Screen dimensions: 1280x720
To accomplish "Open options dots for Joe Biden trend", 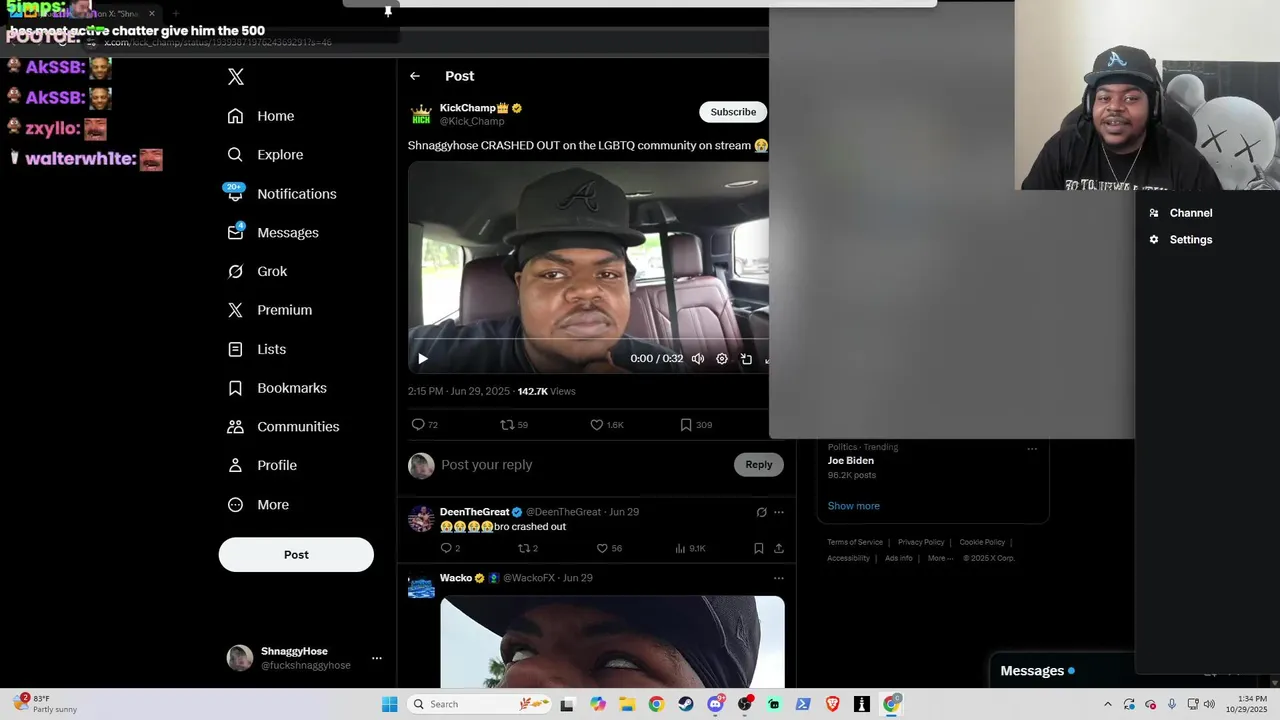I will pyautogui.click(x=1032, y=448).
